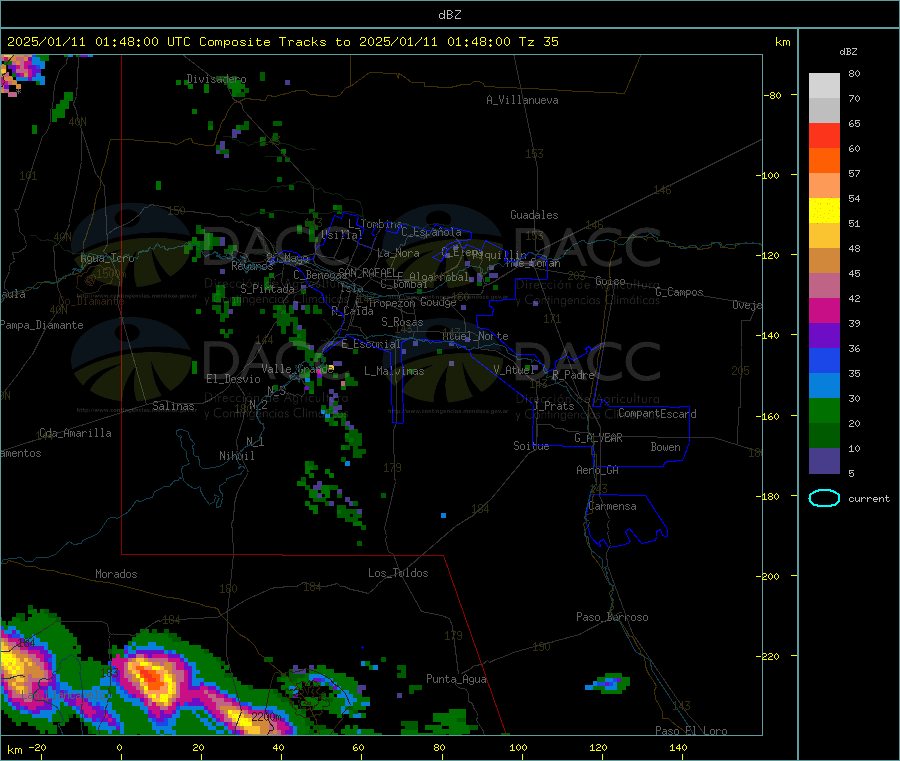900x761 pixels.
Task: Click the Carmensa label
Action: 612,506
